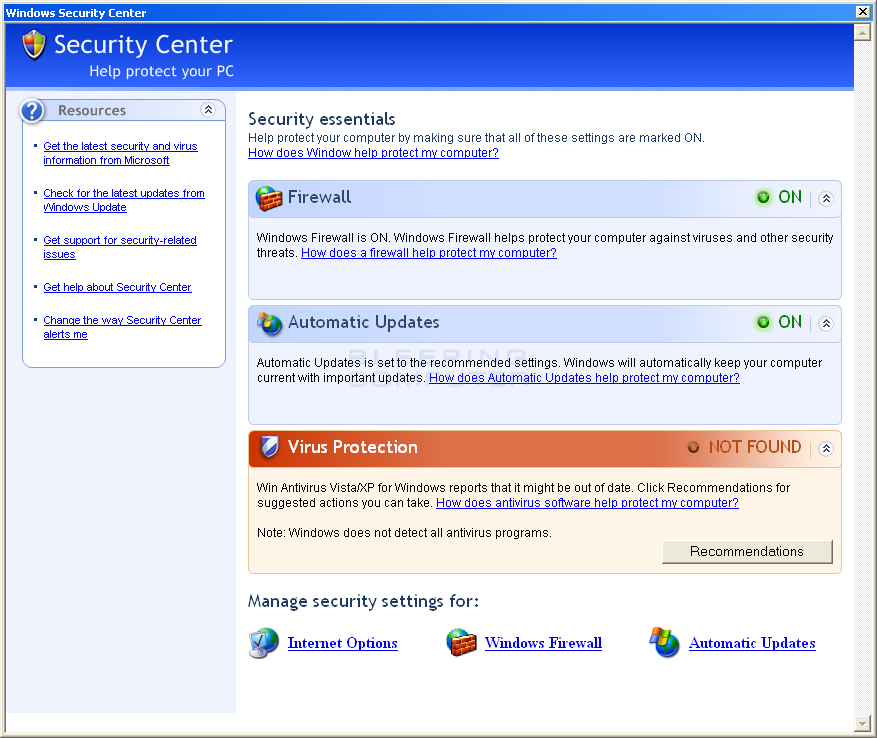Click the scrollbar up arrow
The image size is (877, 738).
(862, 33)
